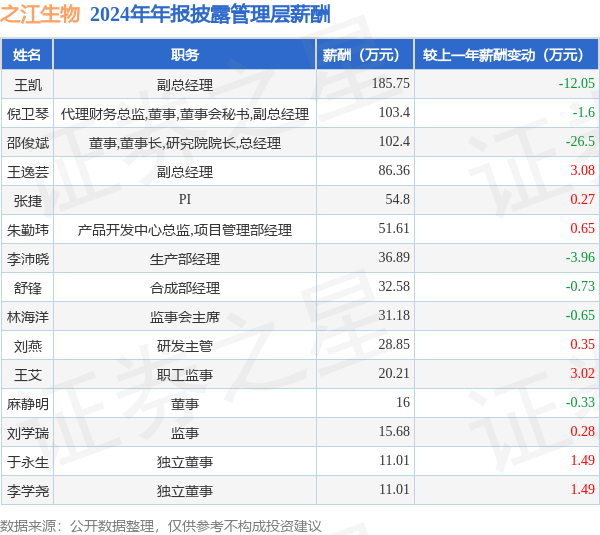This screenshot has height=535, width=600.
Task: Select the name 朱勤玮
Action: coord(28,230)
